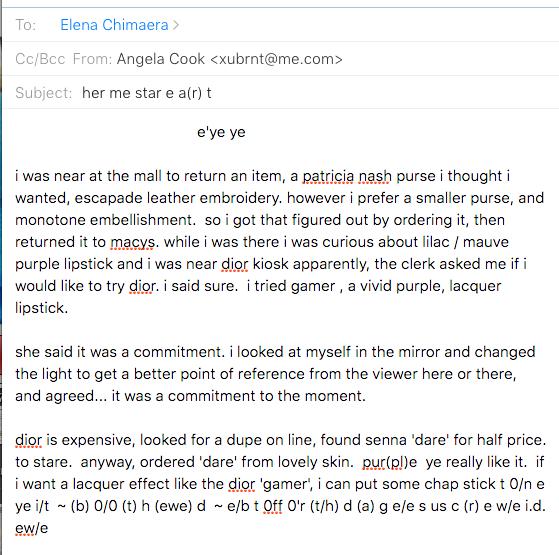The image size is (559, 555).
Task: Click the Subject: label
Action: click(44, 93)
